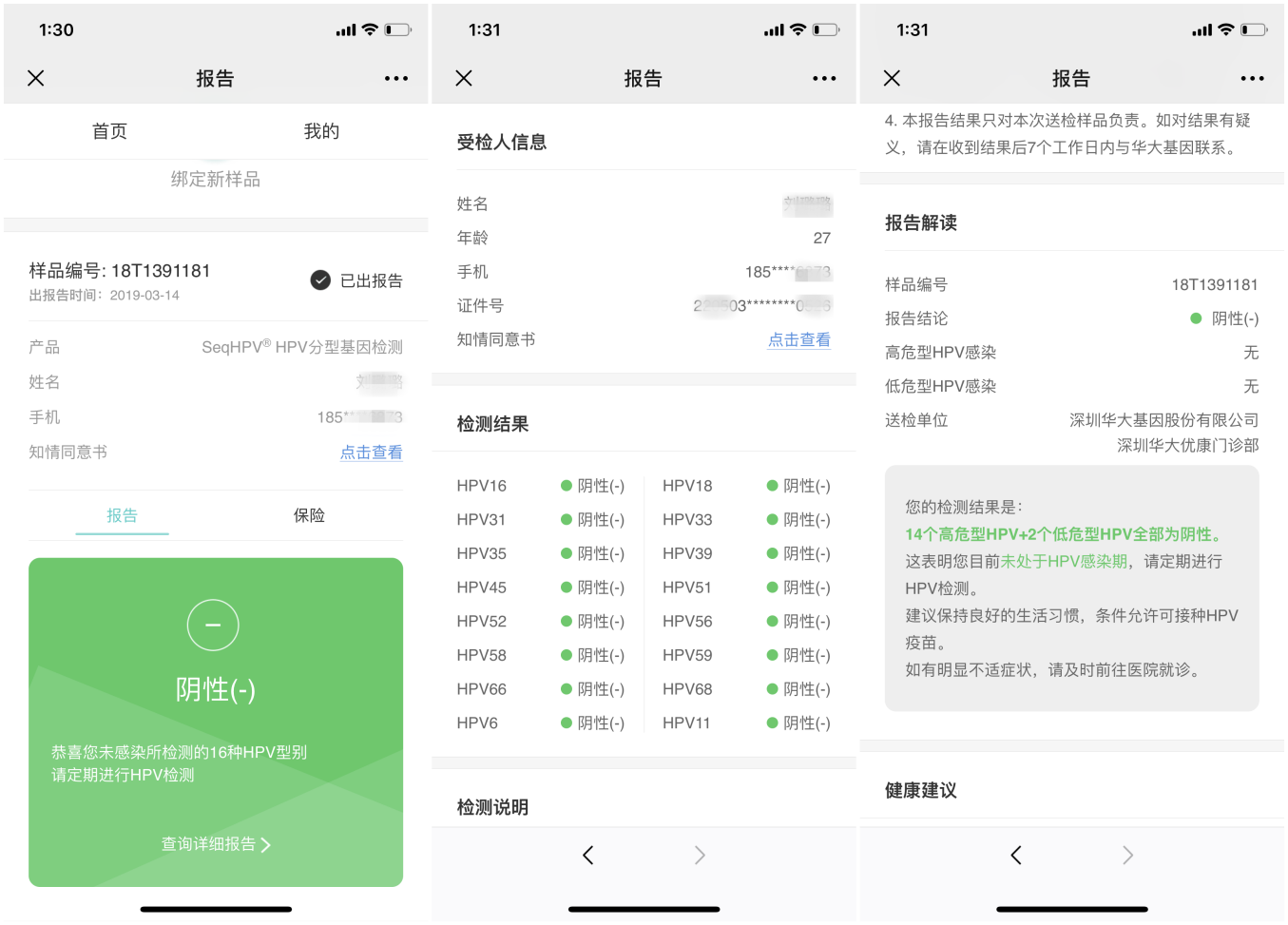Tap the 低危型HPV感染 row label
The height and width of the screenshot is (925, 1288).
tap(941, 386)
